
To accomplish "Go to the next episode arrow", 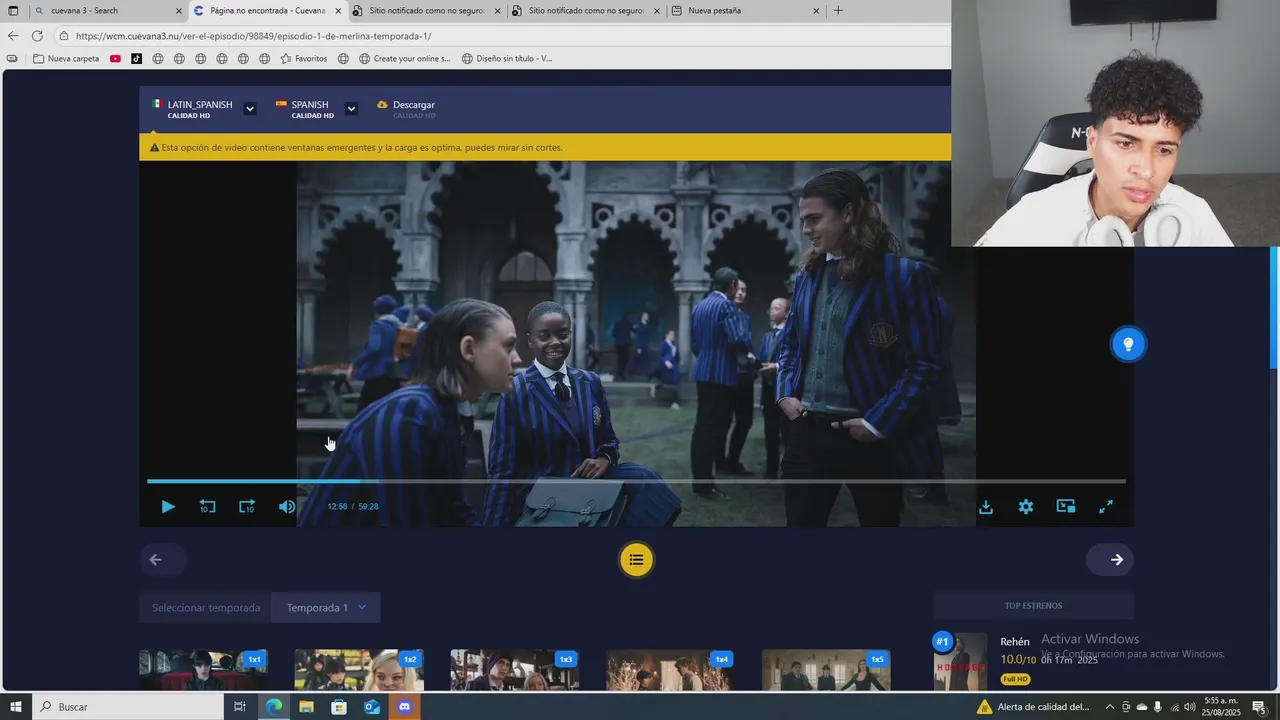I will pos(1110,560).
